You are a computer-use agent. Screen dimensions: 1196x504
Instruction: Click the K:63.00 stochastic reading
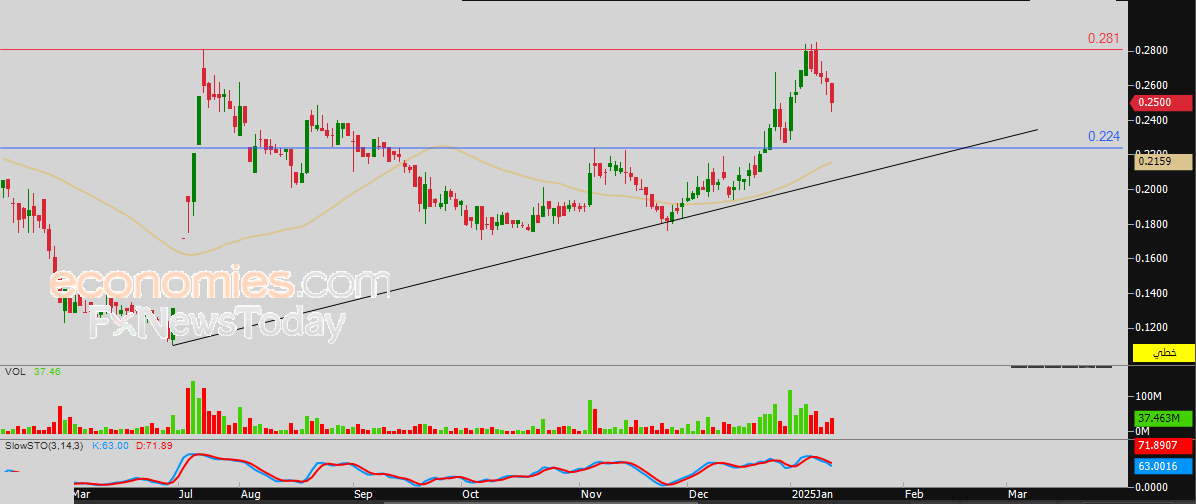click(x=110, y=445)
